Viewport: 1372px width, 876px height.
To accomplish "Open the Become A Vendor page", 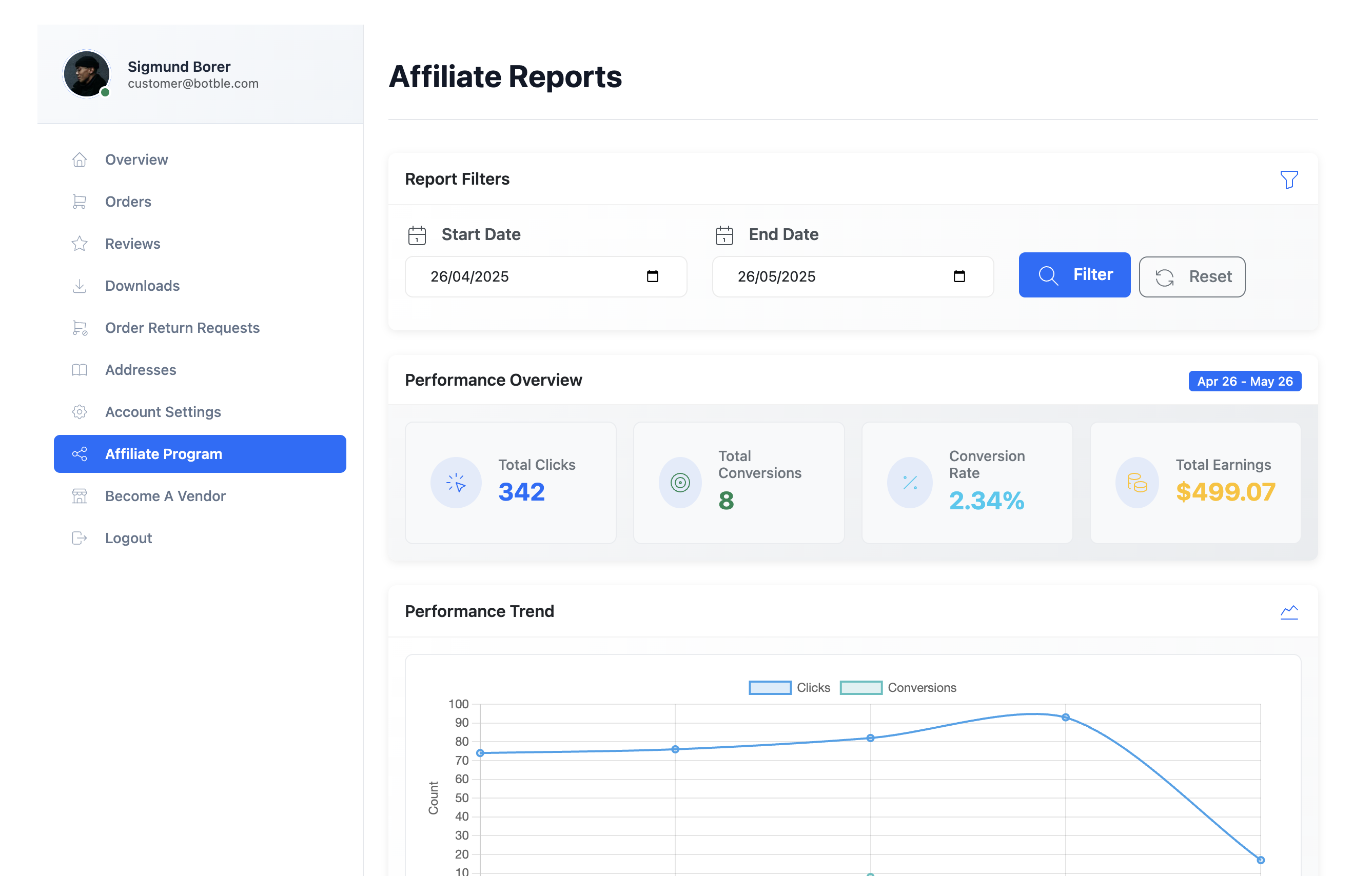I will (165, 496).
